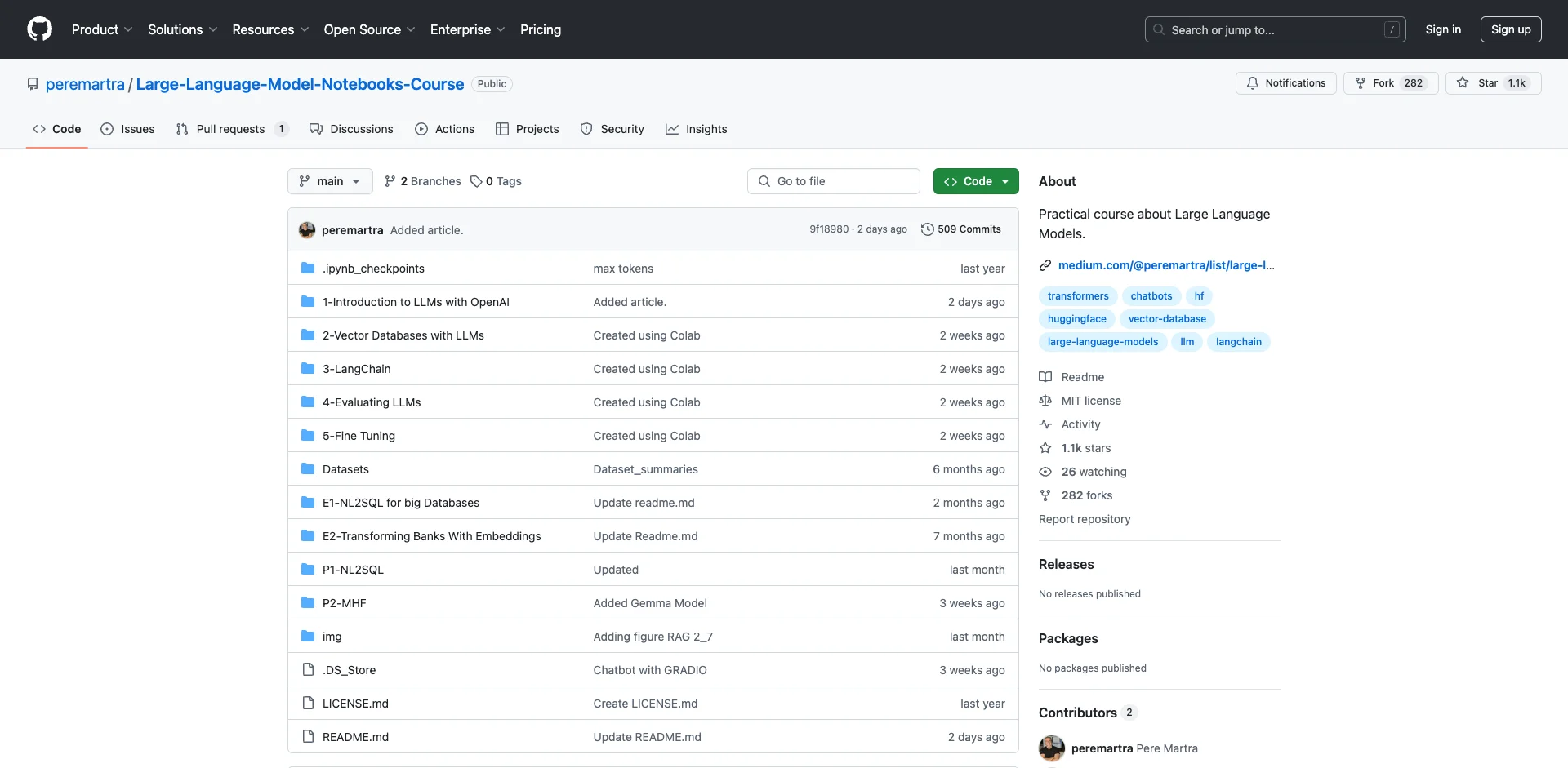Click the vector-database topic tag
The height and width of the screenshot is (768, 1568).
(x=1167, y=319)
